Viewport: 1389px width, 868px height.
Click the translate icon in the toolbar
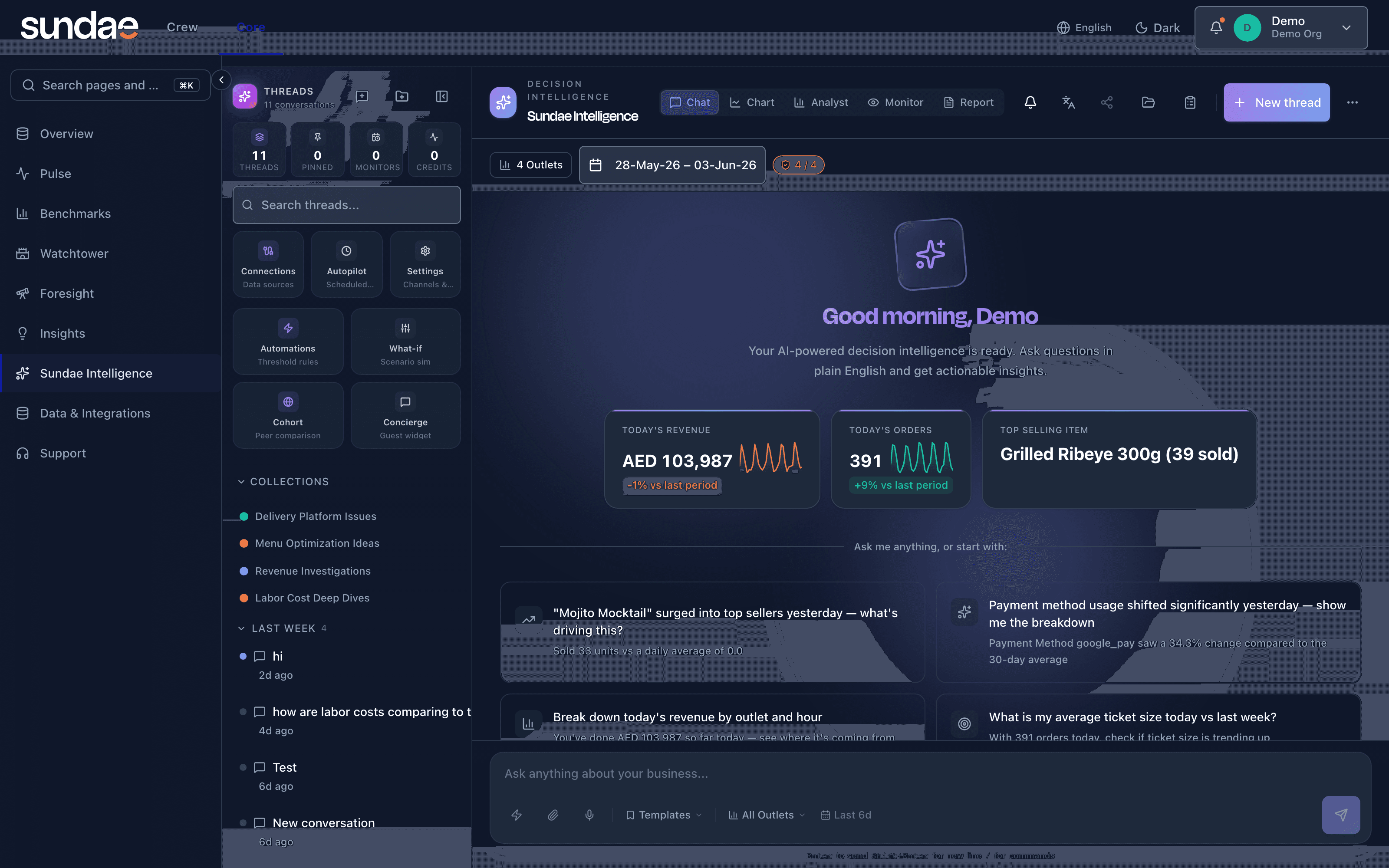pyautogui.click(x=1068, y=102)
